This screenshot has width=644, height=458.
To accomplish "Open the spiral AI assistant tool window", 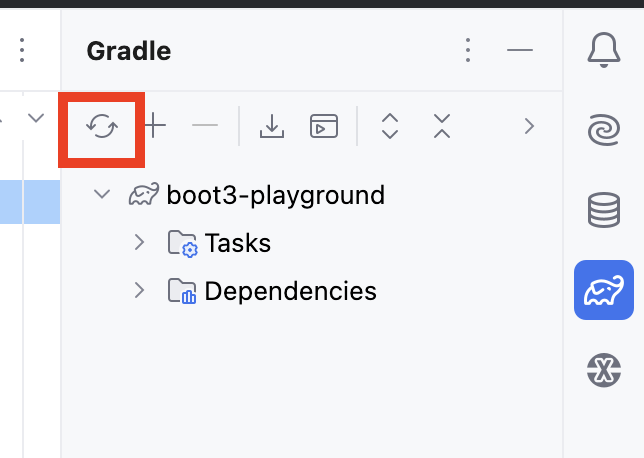I will 604,130.
